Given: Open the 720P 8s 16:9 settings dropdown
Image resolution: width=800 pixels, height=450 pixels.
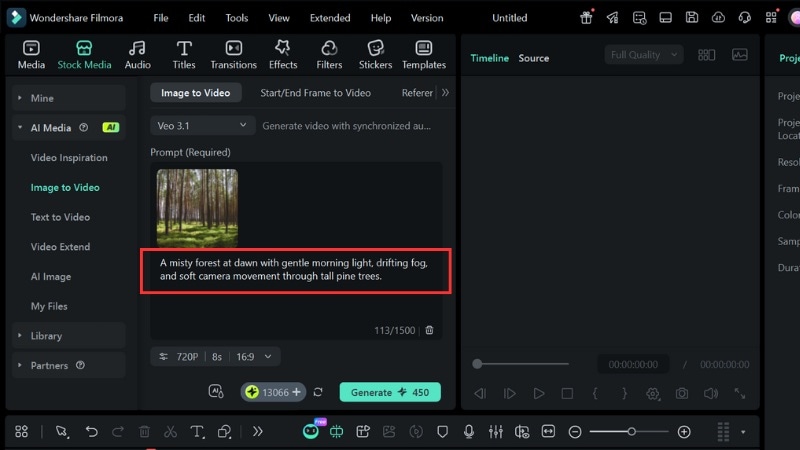Looking at the screenshot, I should click(x=215, y=357).
